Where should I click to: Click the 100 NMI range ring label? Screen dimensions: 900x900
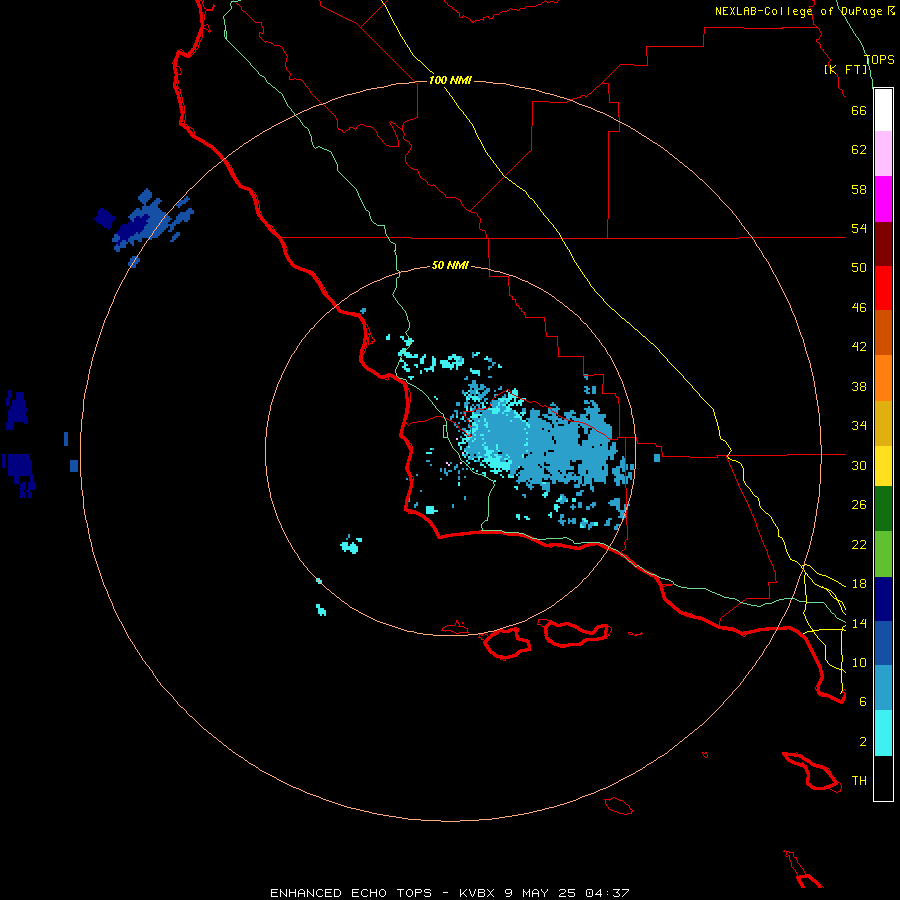[x=450, y=80]
